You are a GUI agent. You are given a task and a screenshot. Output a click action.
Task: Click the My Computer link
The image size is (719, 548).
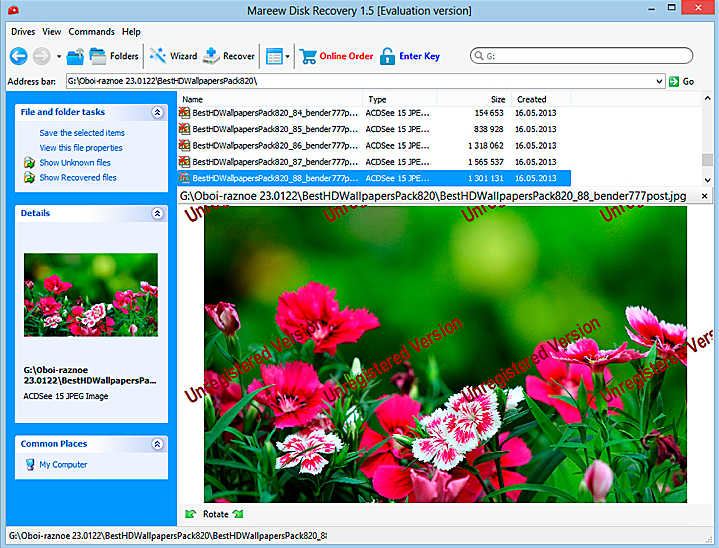pos(62,465)
